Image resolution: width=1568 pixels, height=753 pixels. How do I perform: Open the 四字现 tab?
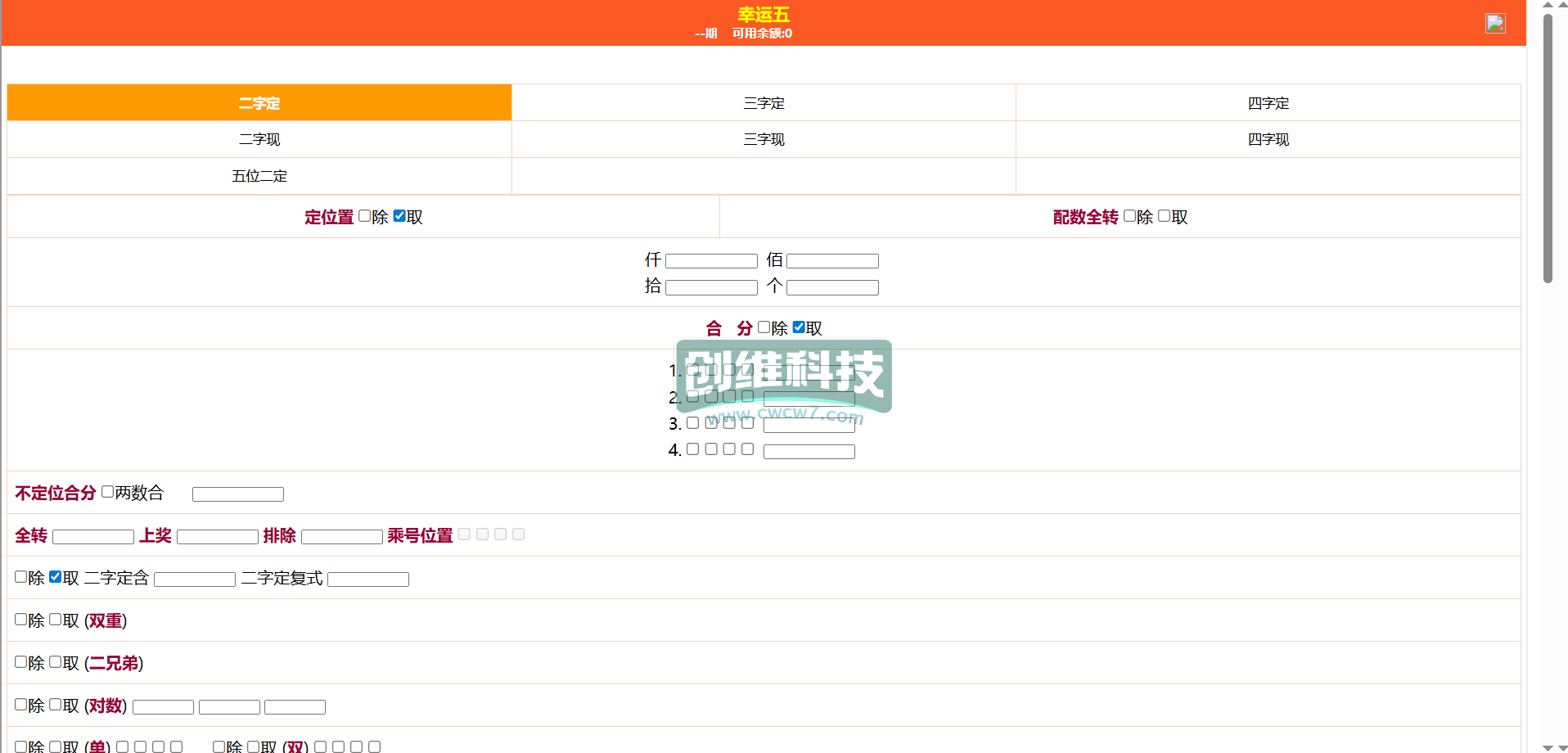click(1268, 139)
